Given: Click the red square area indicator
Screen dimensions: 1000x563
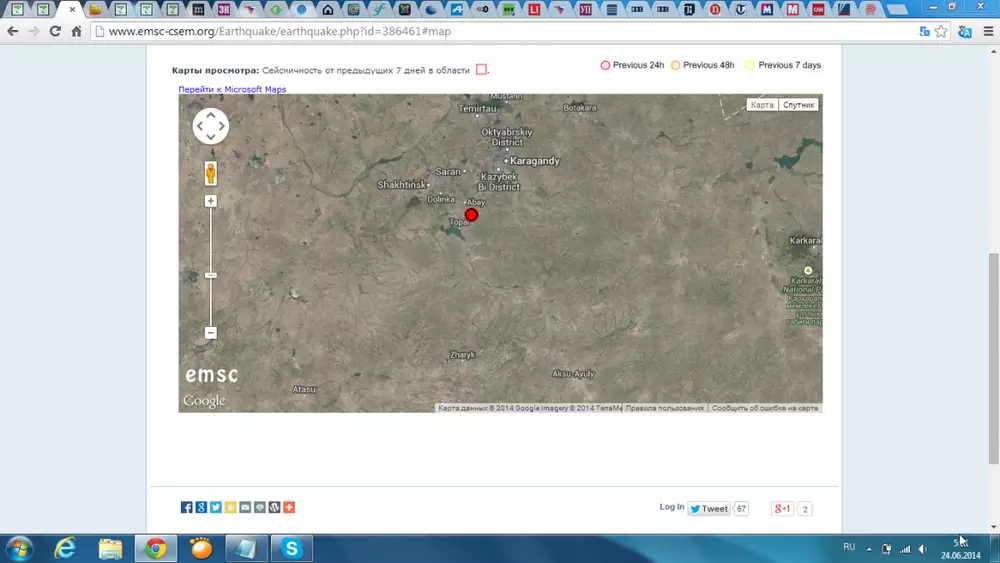Looking at the screenshot, I should point(481,70).
